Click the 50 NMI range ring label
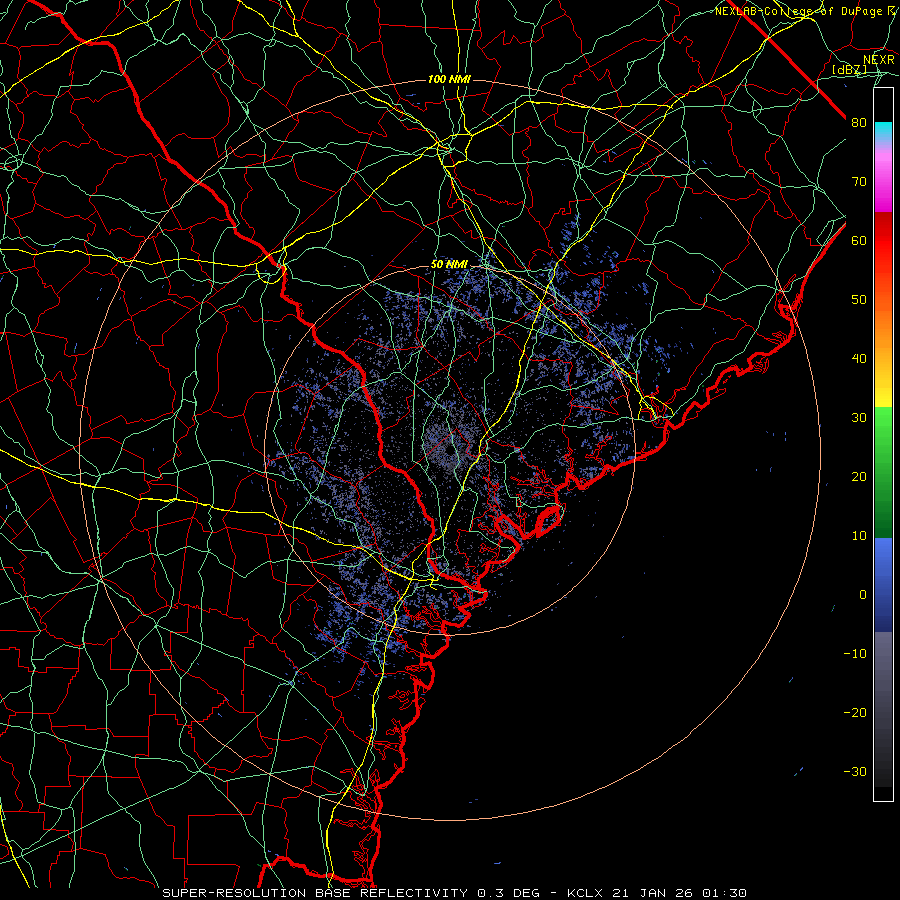Screen dimensions: 900x900 click(x=449, y=265)
